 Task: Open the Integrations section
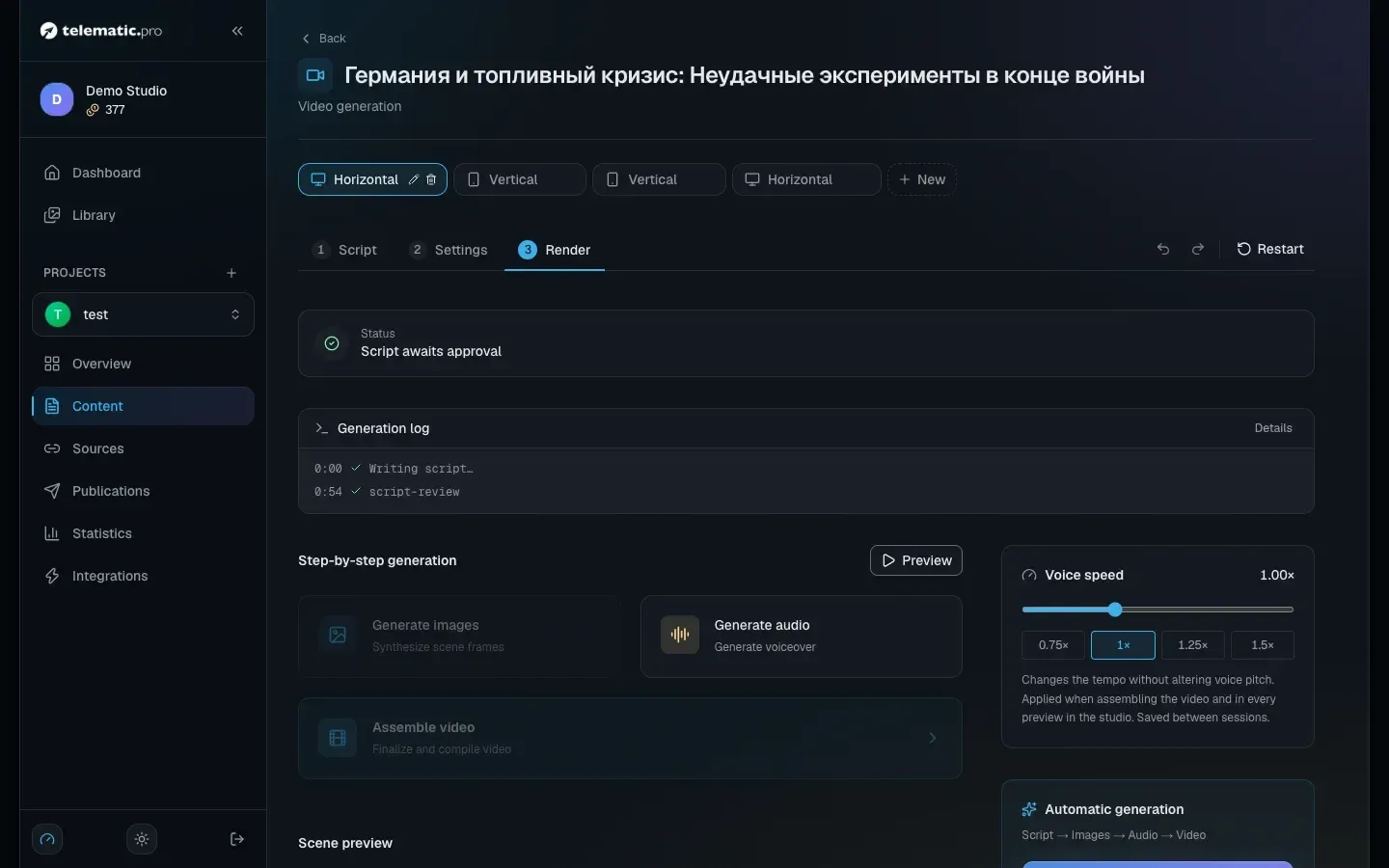(x=143, y=576)
